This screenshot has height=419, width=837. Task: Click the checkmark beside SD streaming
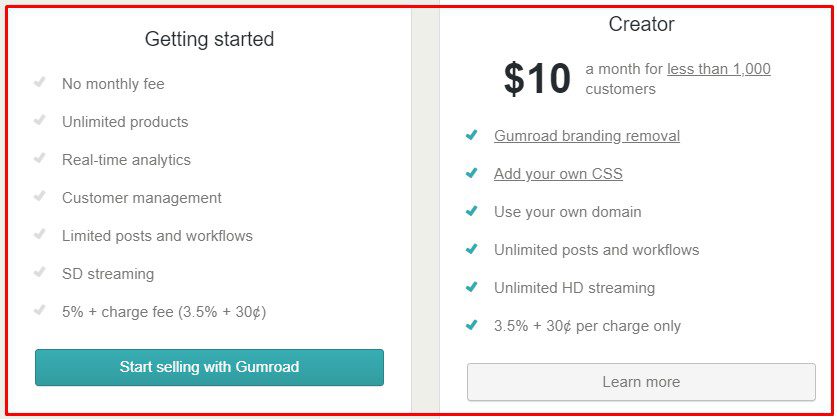click(x=40, y=272)
